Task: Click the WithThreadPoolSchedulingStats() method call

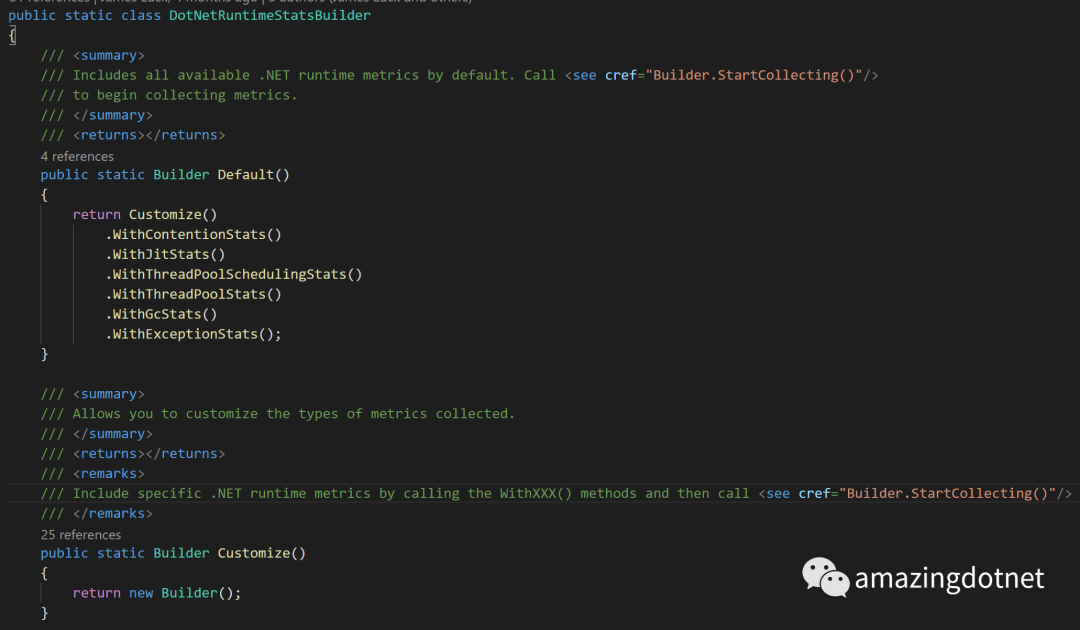Action: point(233,274)
